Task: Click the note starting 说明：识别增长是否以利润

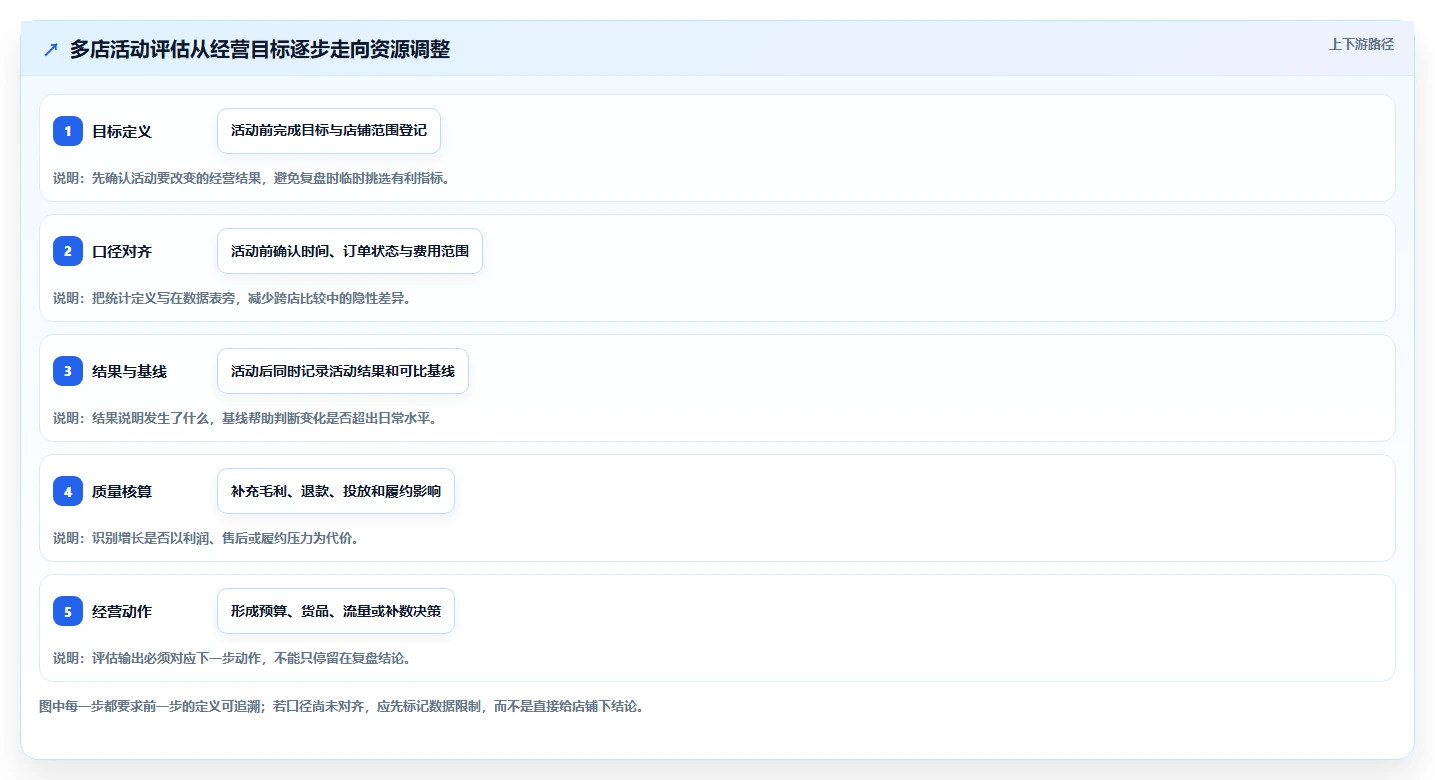Action: (206, 538)
